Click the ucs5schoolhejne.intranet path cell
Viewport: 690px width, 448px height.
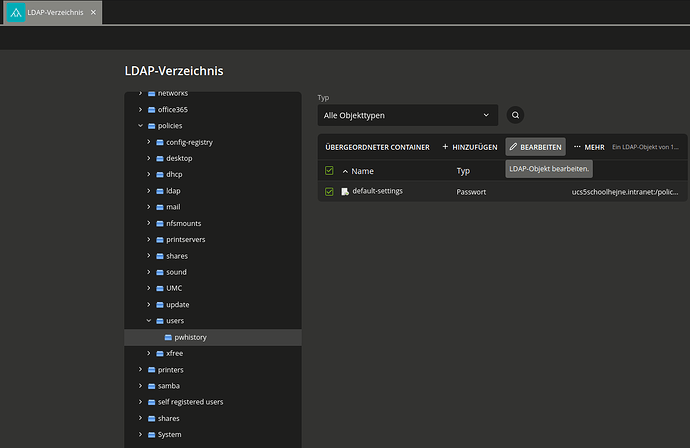[x=625, y=192]
